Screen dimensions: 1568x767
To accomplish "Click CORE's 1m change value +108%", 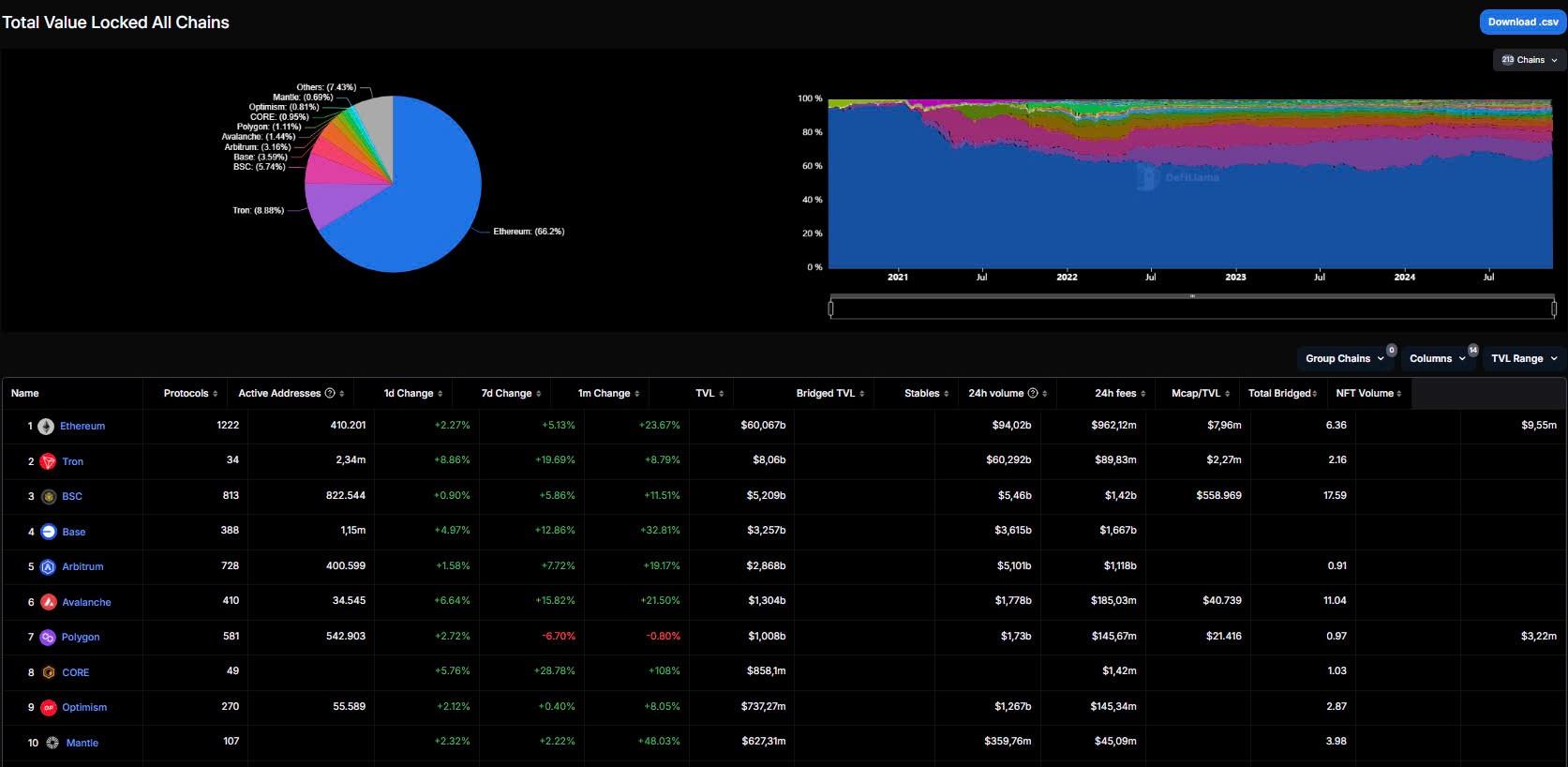I will (x=665, y=671).
